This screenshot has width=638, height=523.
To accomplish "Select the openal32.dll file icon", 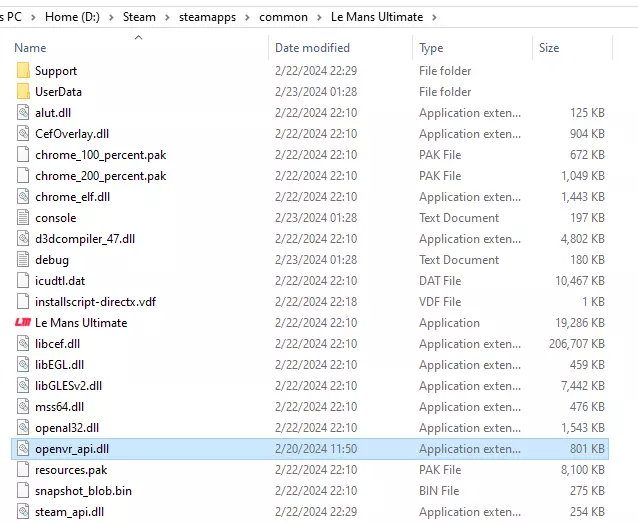I will pyautogui.click(x=23, y=428).
